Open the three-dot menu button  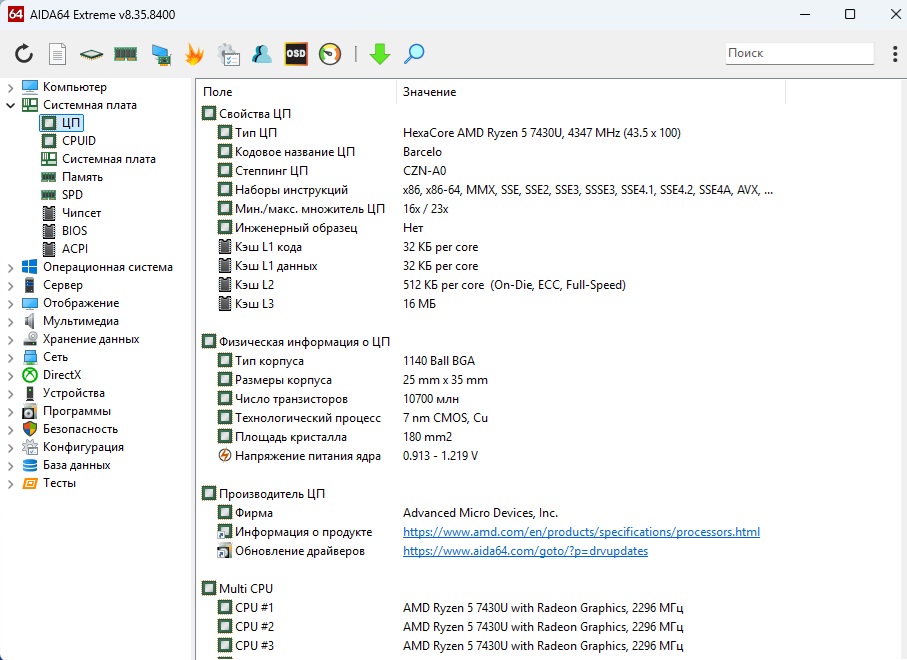(895, 54)
